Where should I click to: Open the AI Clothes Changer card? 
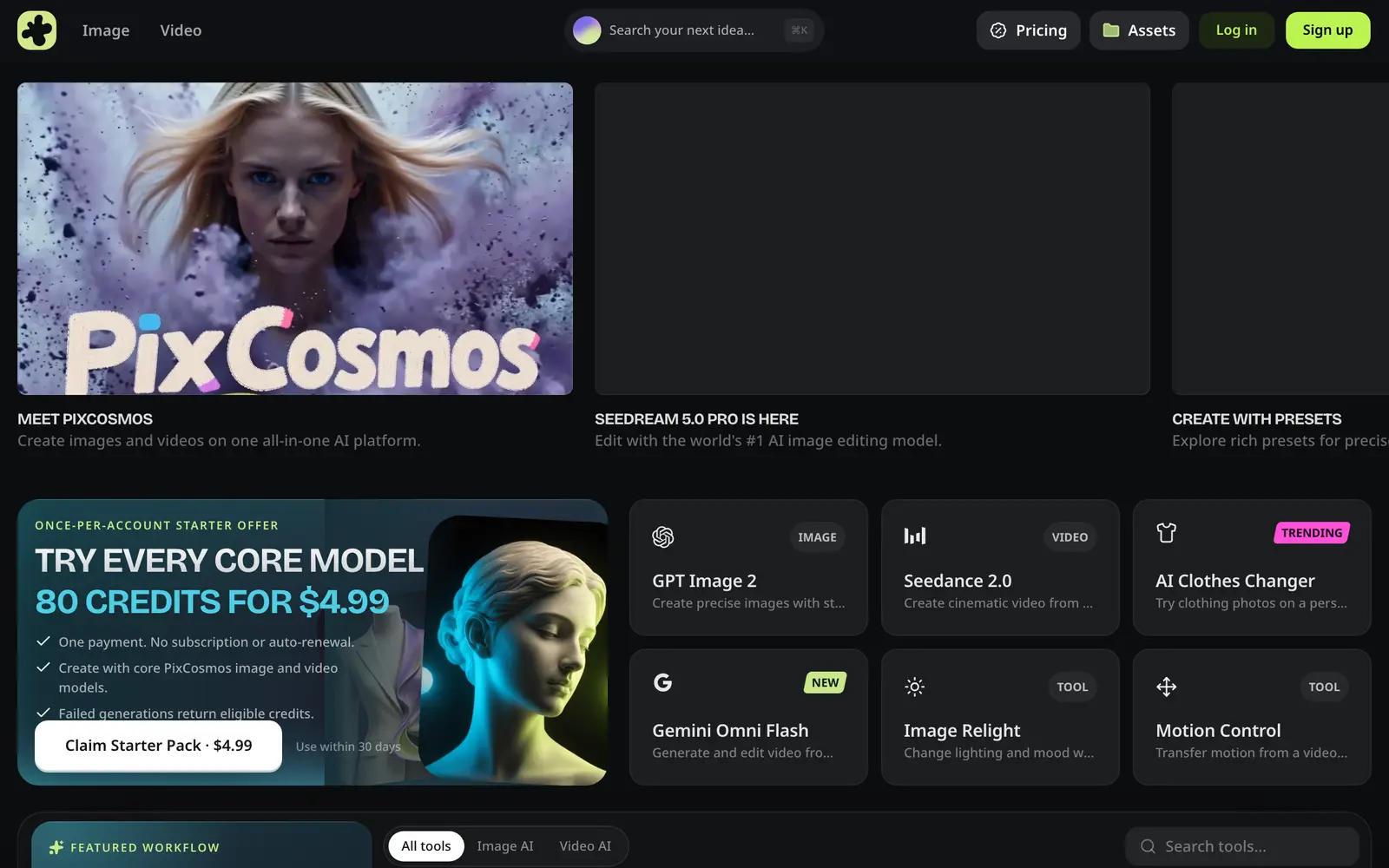tap(1252, 568)
